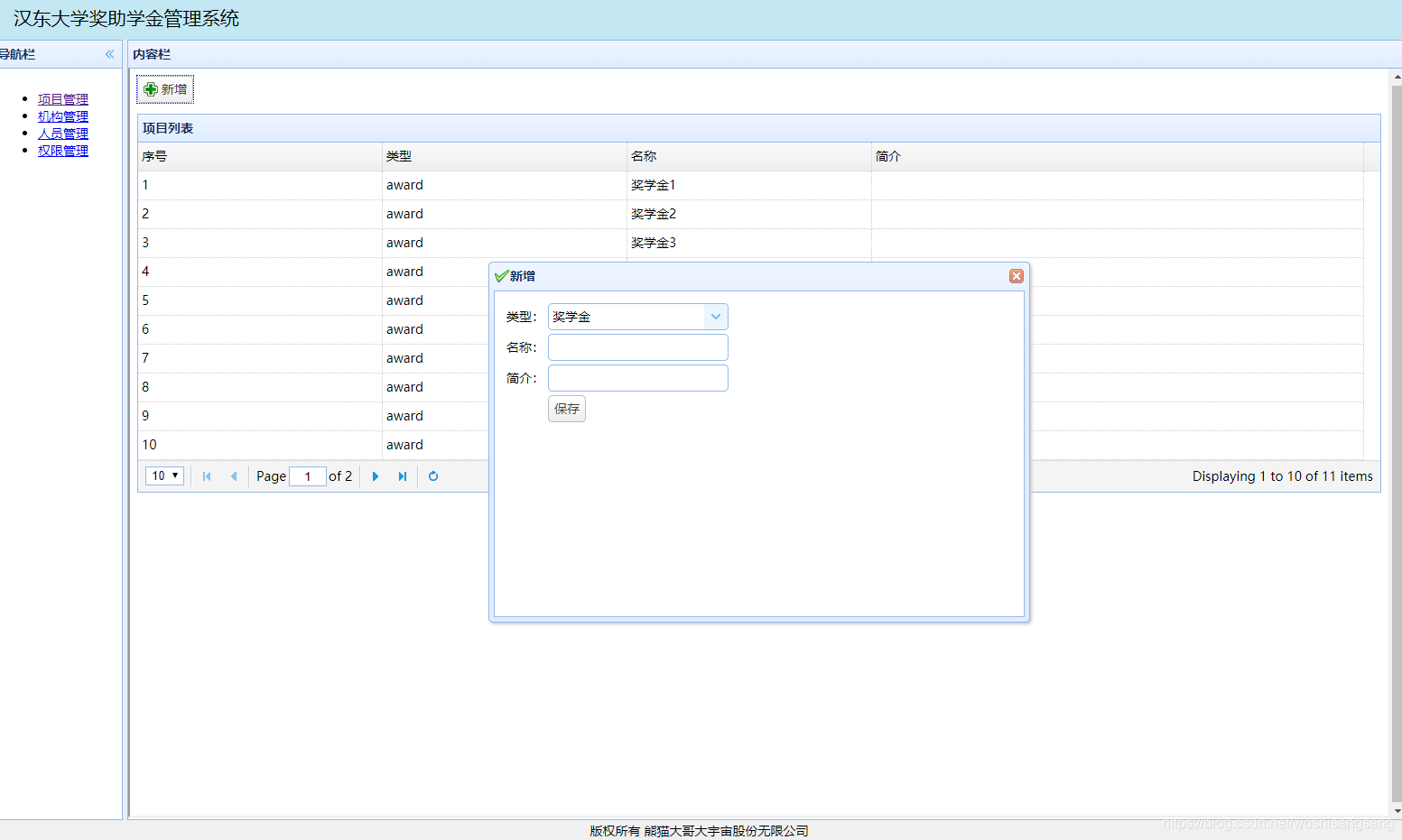Click the 保存 button
The width and height of the screenshot is (1402, 840).
pyautogui.click(x=567, y=409)
